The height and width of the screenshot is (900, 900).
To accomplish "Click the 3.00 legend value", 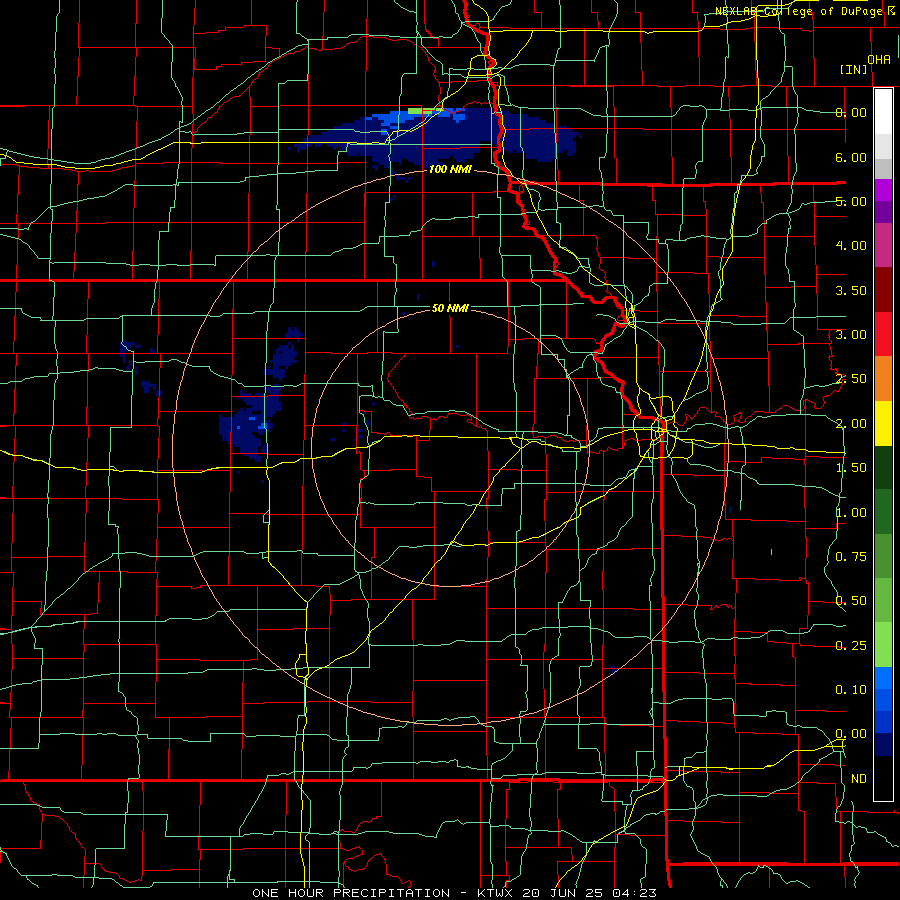I will (x=851, y=335).
